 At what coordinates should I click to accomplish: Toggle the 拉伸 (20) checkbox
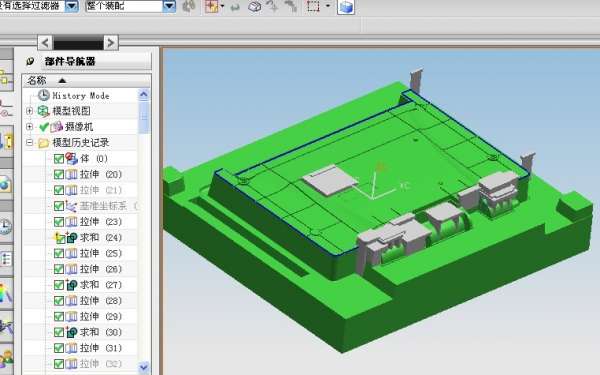pos(59,174)
